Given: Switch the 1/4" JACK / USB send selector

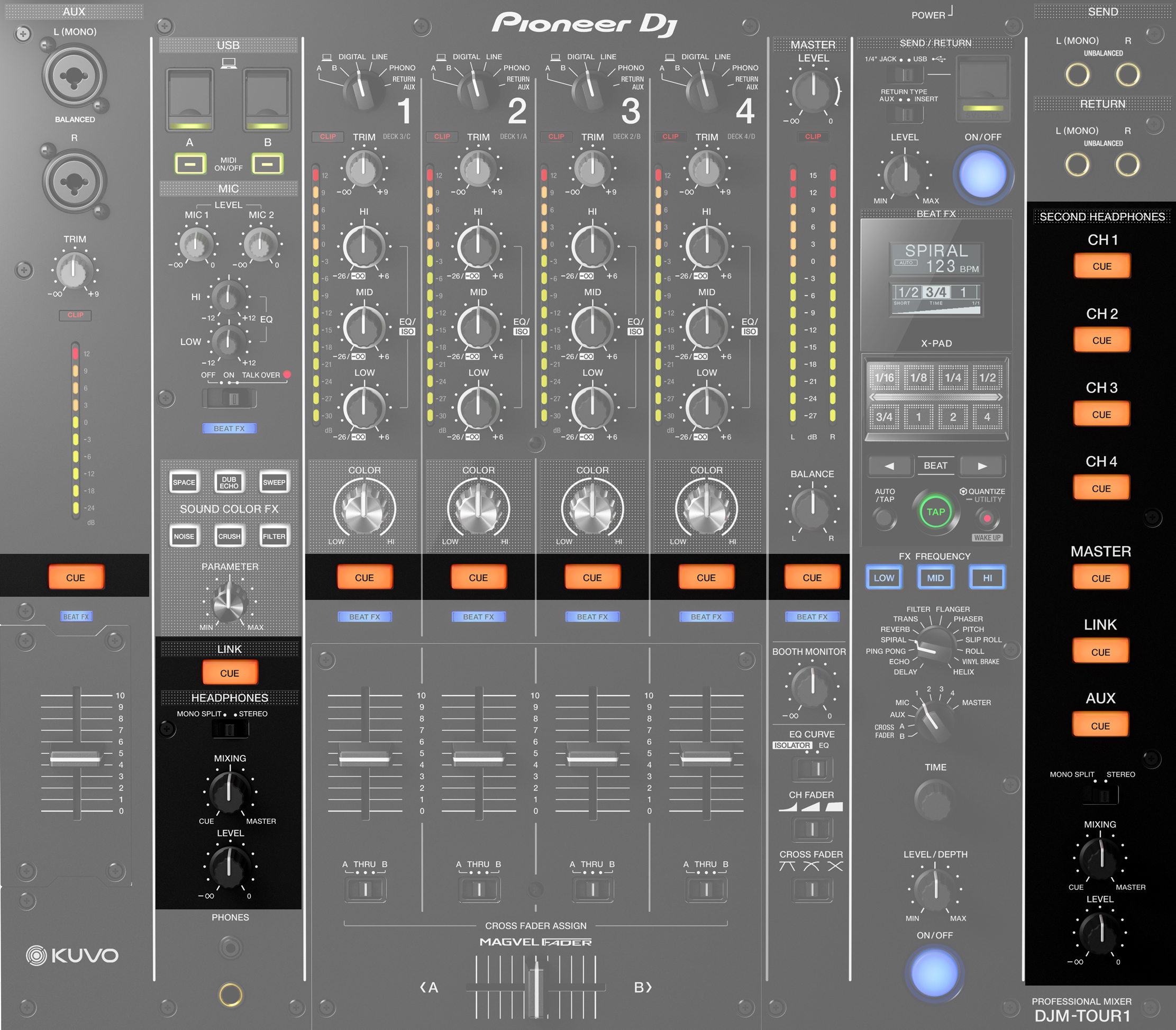Looking at the screenshot, I should point(905,74).
